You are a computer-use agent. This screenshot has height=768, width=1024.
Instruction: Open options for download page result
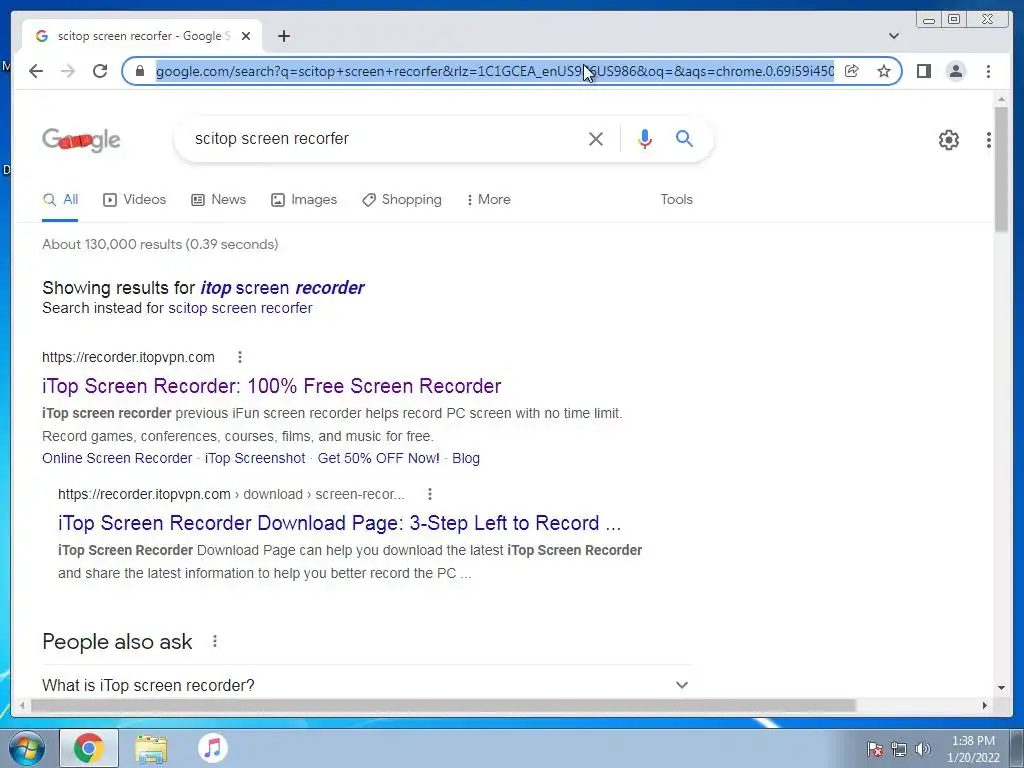pos(429,494)
